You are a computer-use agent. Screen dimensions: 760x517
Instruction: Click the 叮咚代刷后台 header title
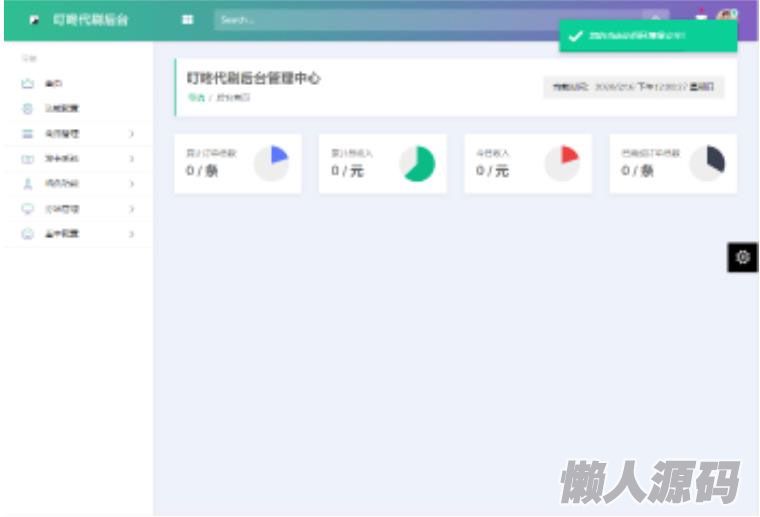(91, 20)
